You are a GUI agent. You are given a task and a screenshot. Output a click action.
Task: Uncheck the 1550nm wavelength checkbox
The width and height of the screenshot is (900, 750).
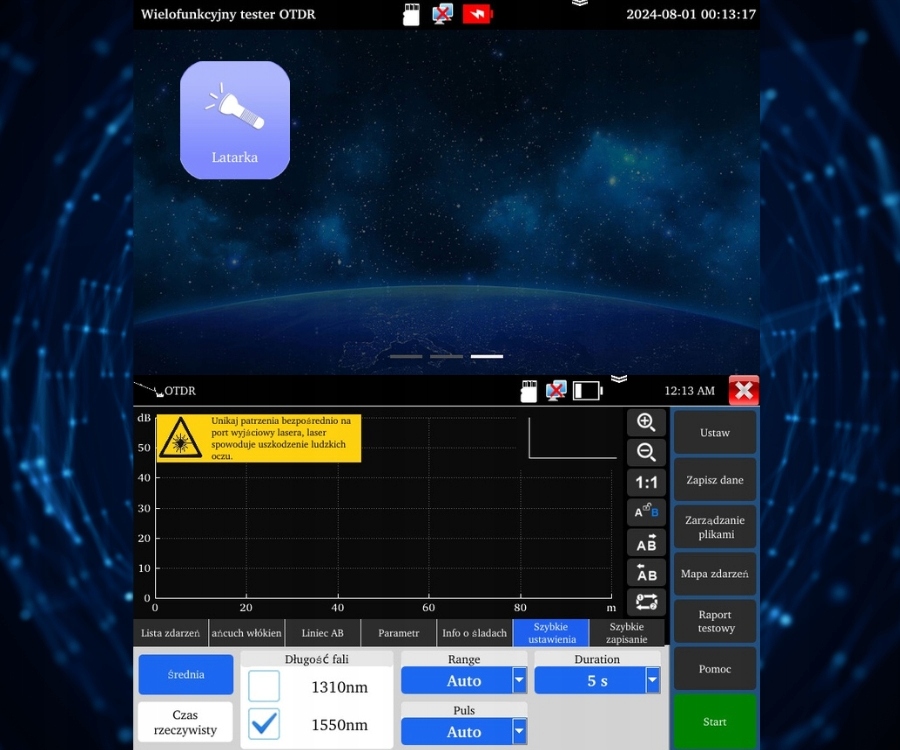tap(264, 724)
